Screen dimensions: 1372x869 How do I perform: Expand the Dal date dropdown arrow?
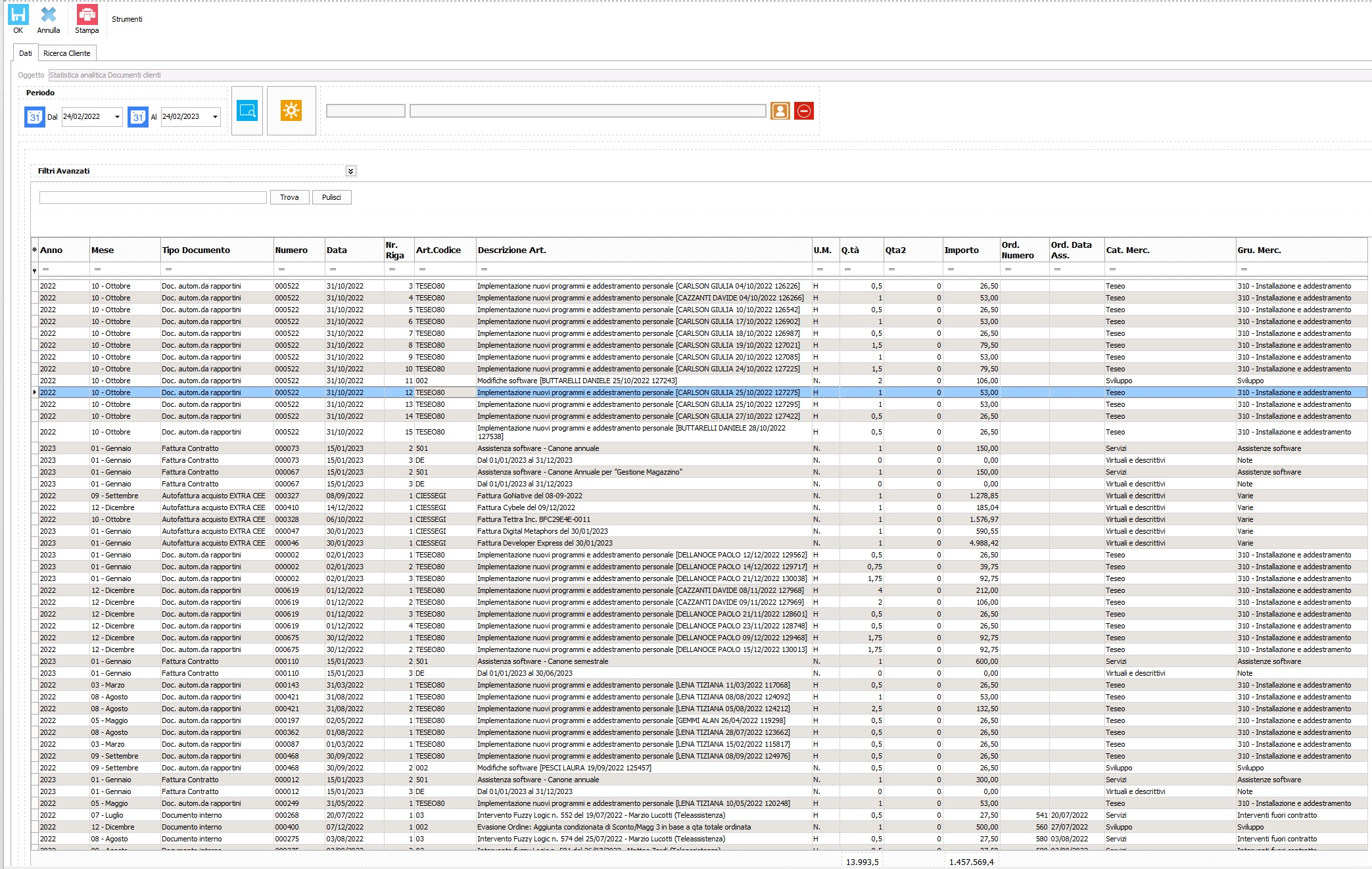pos(117,117)
